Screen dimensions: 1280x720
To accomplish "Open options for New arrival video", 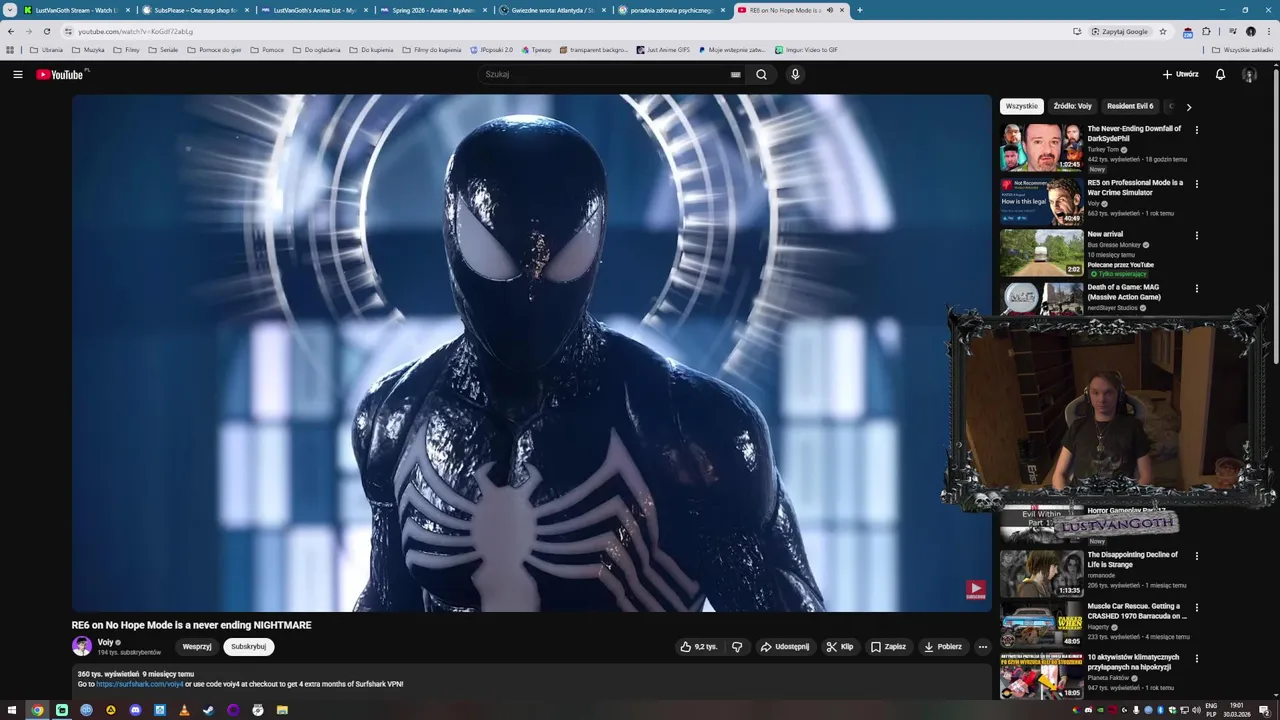I will [x=1196, y=236].
